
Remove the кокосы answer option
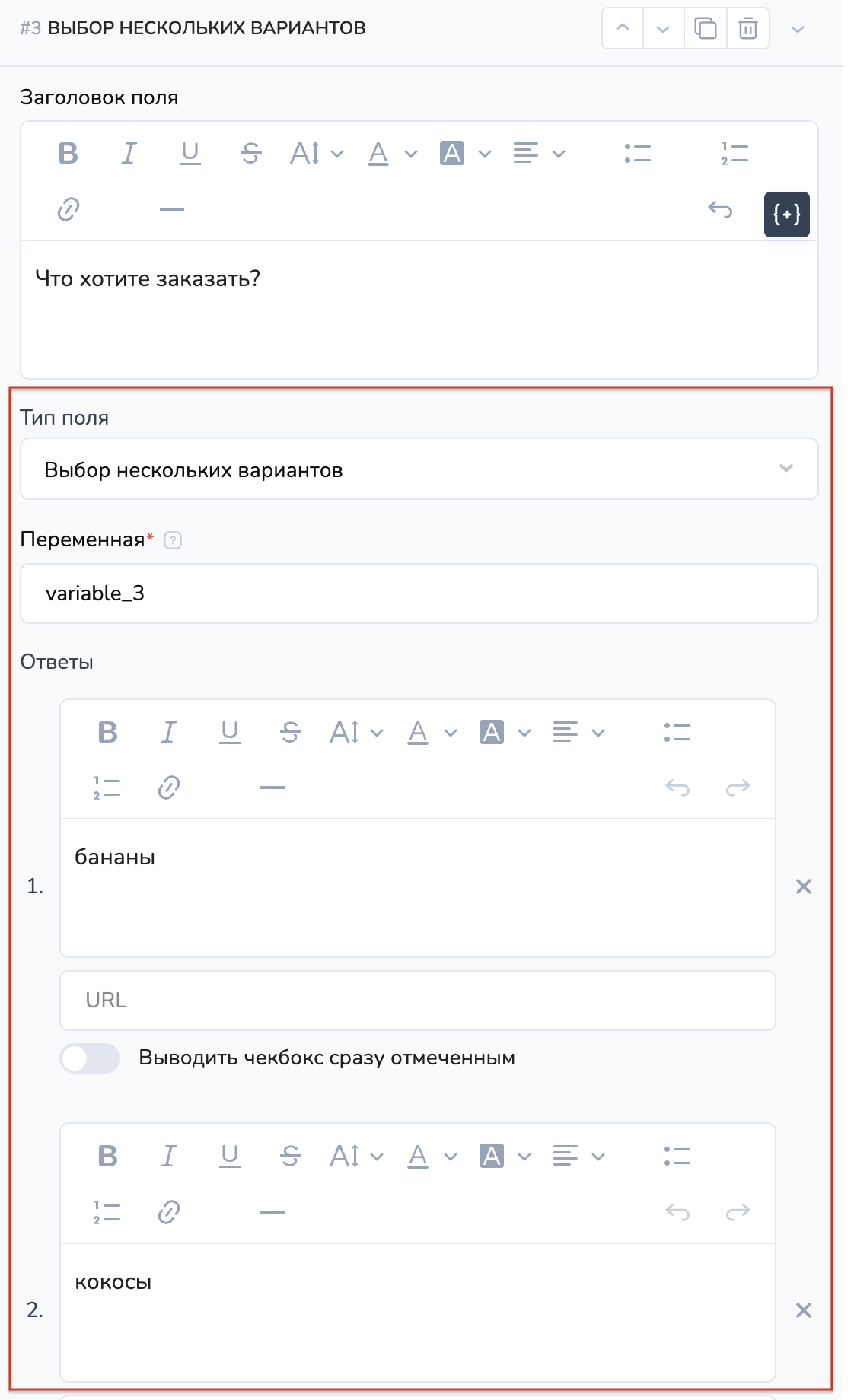point(804,1310)
